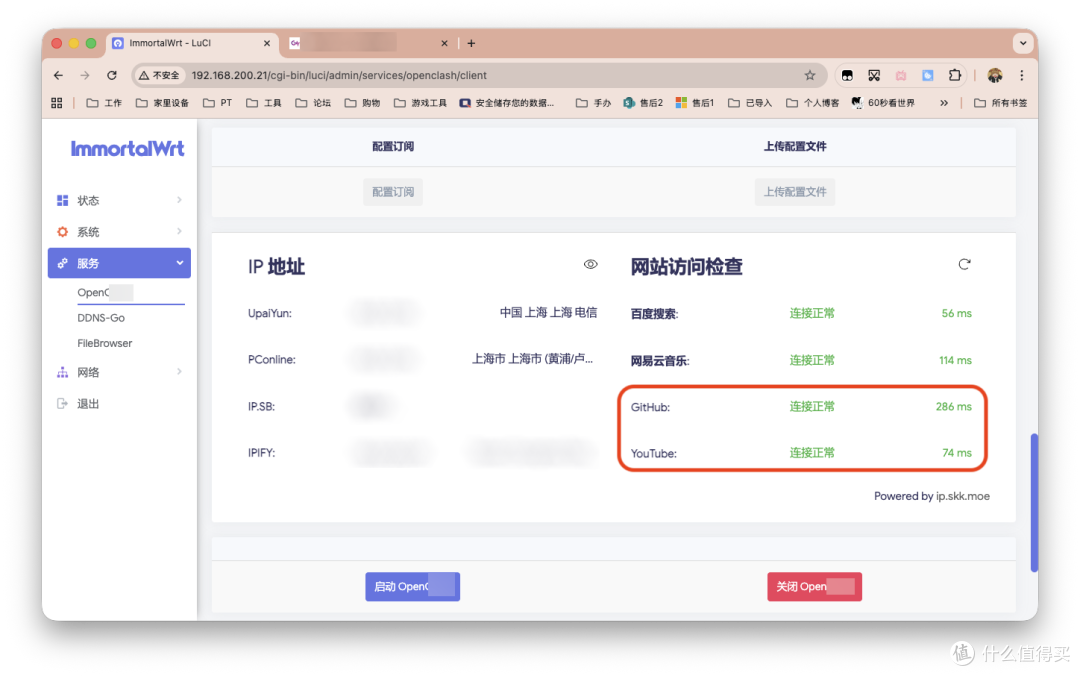Open the 工具 bookmark folder
Image resolution: width=1080 pixels, height=676 pixels.
point(264,103)
